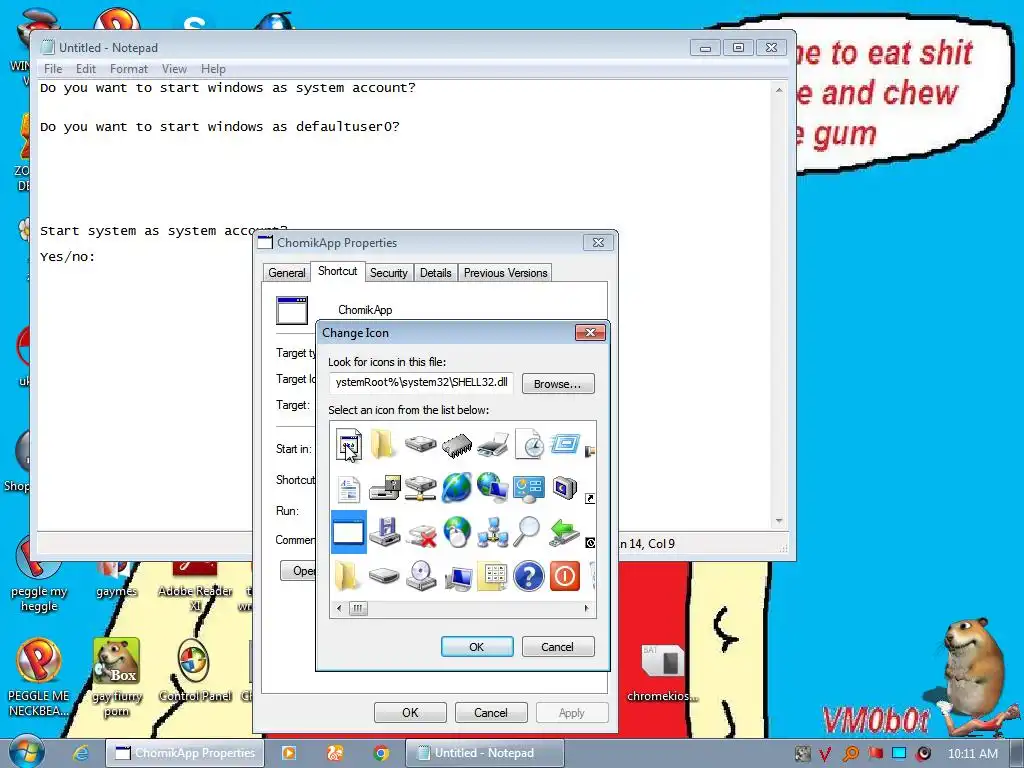Pick the red power button icon
1024x768 pixels.
click(x=565, y=576)
